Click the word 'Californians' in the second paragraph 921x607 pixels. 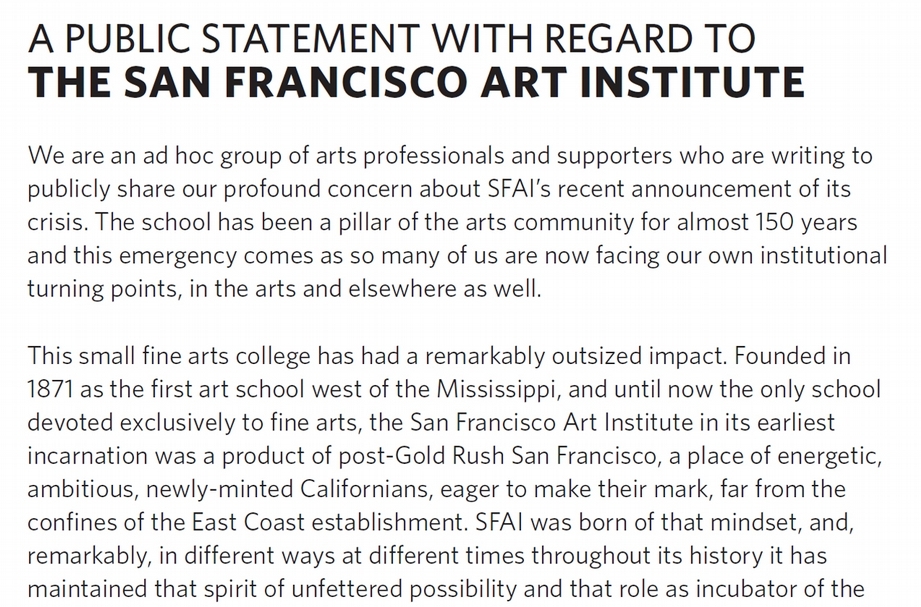pyautogui.click(x=366, y=489)
